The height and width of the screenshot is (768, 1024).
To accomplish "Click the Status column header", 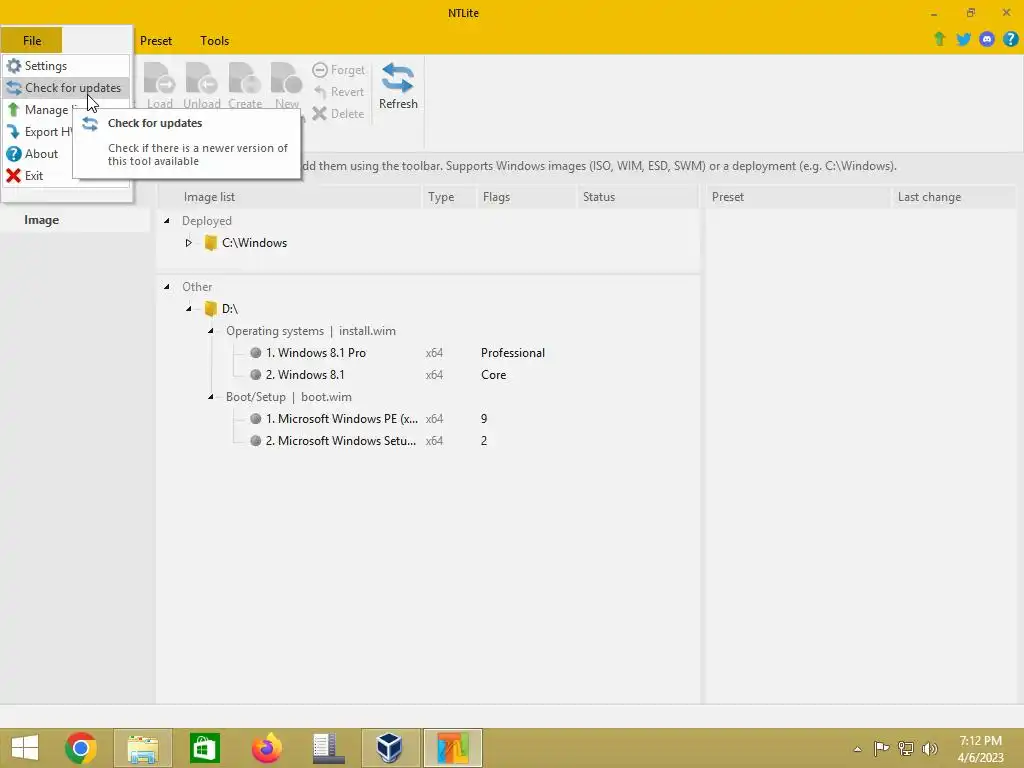I will click(x=637, y=197).
